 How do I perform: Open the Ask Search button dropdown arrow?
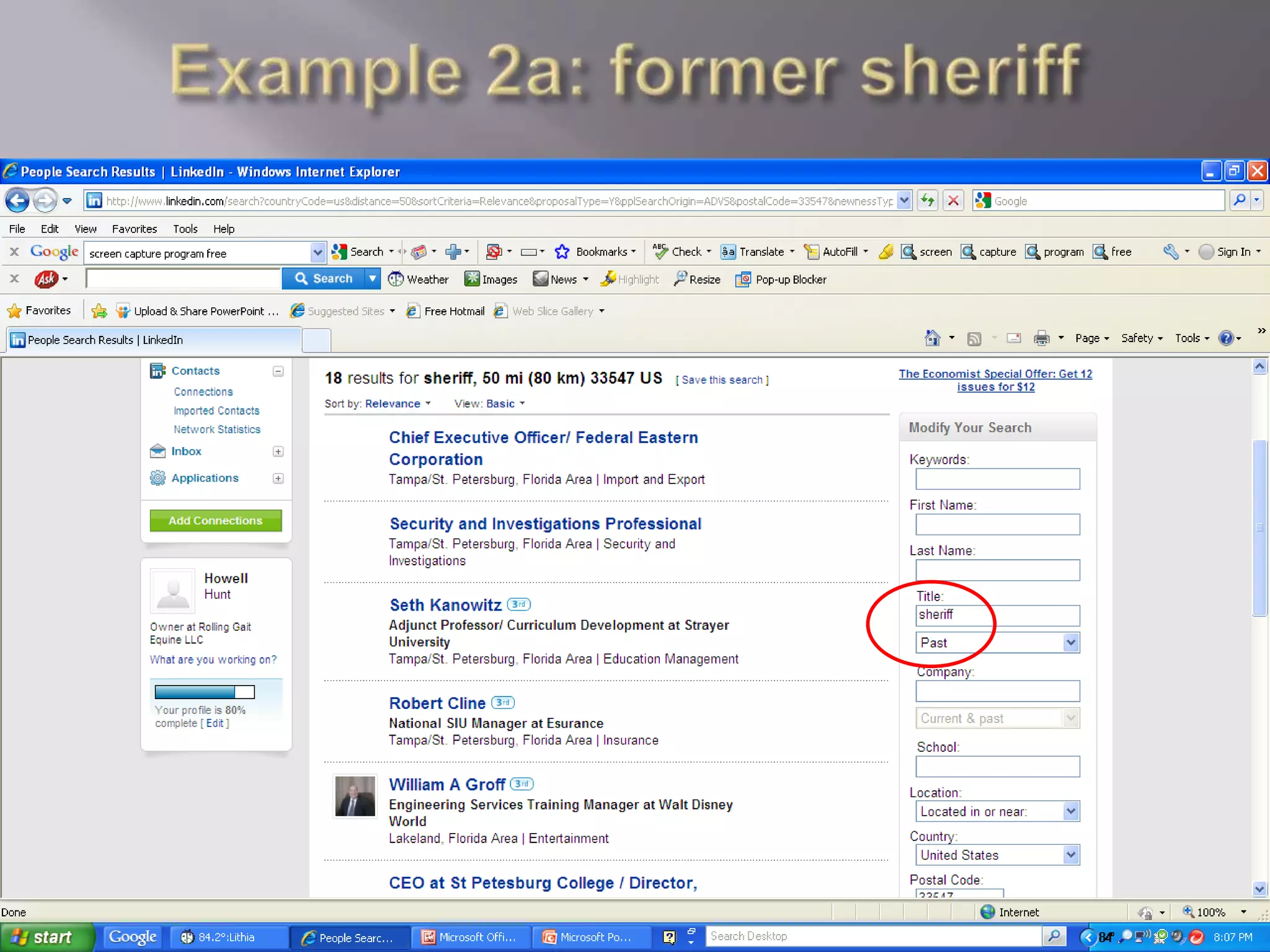point(372,279)
